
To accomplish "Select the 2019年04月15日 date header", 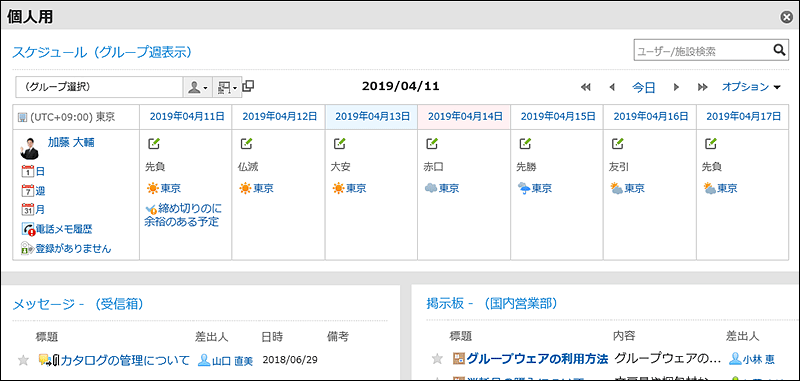I will tap(558, 117).
